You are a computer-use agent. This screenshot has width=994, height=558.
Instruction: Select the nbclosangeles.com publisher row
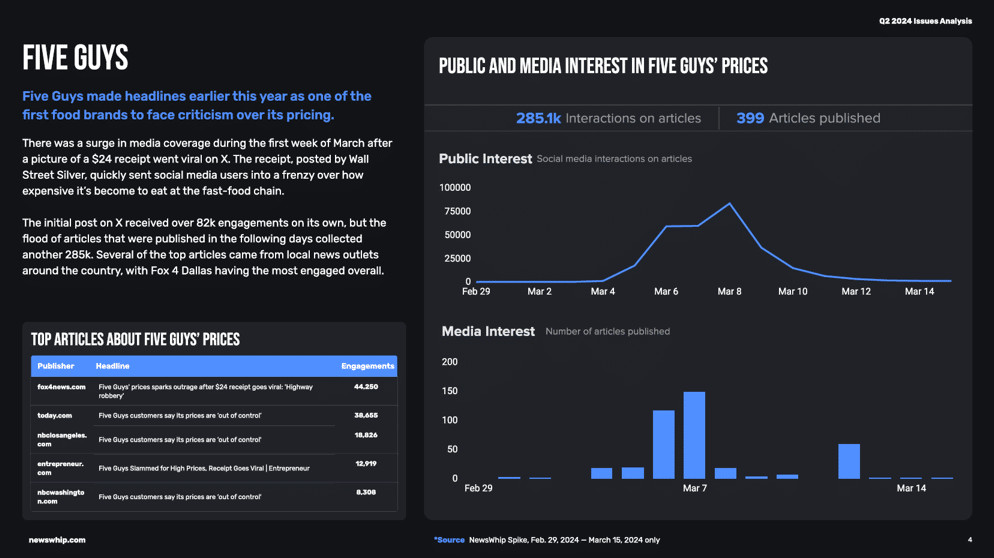click(214, 439)
